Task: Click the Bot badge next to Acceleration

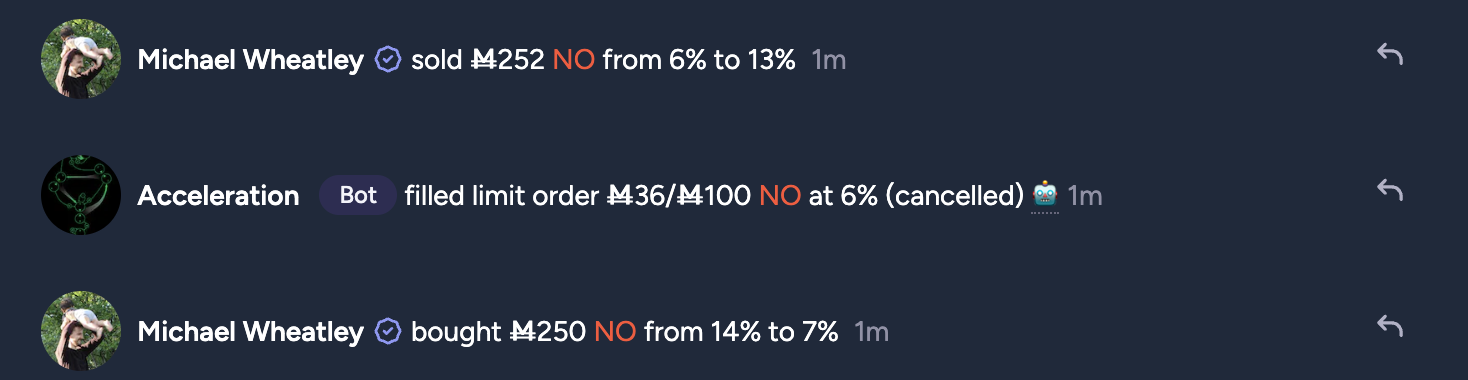Action: 358,195
